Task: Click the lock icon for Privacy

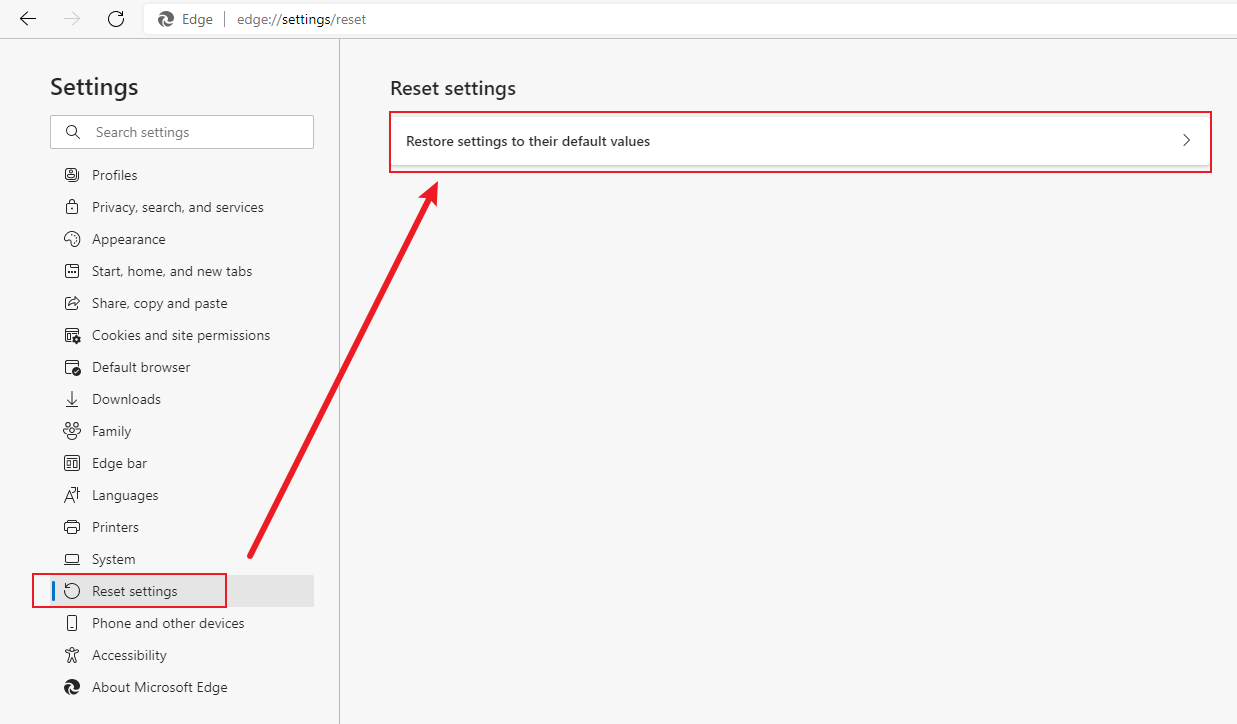Action: click(x=72, y=207)
